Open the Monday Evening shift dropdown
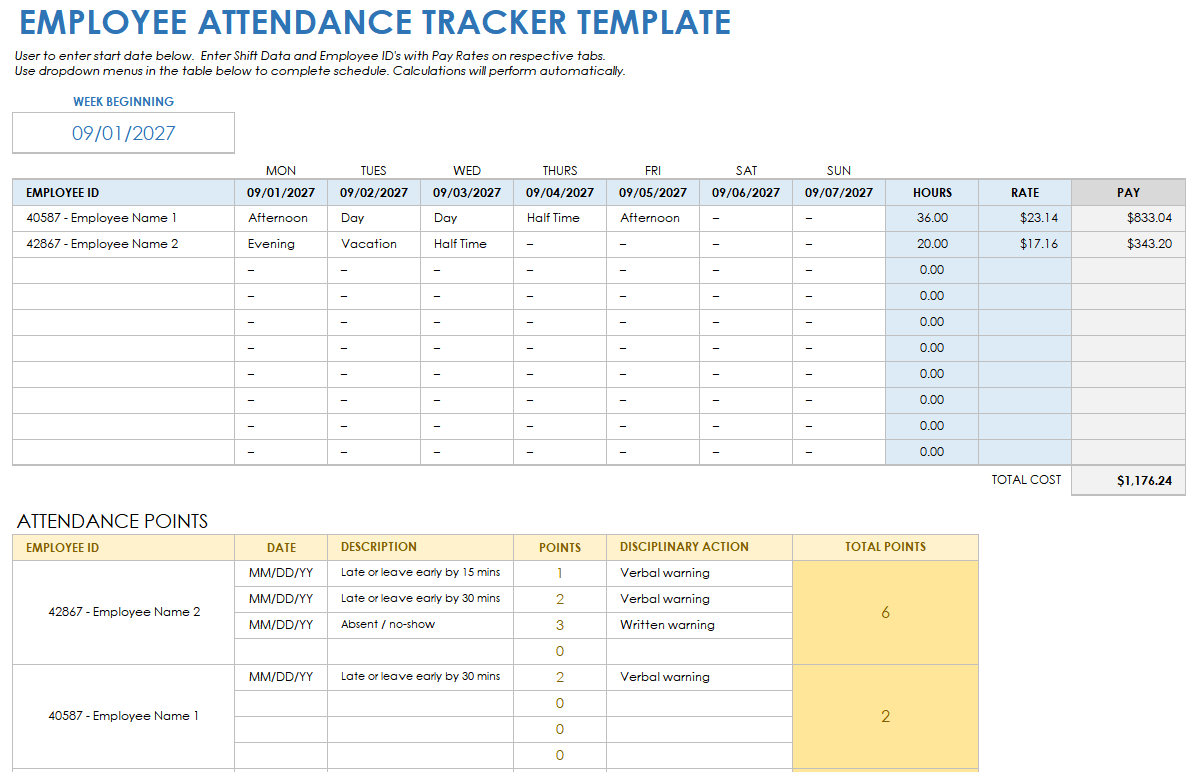 pos(280,243)
